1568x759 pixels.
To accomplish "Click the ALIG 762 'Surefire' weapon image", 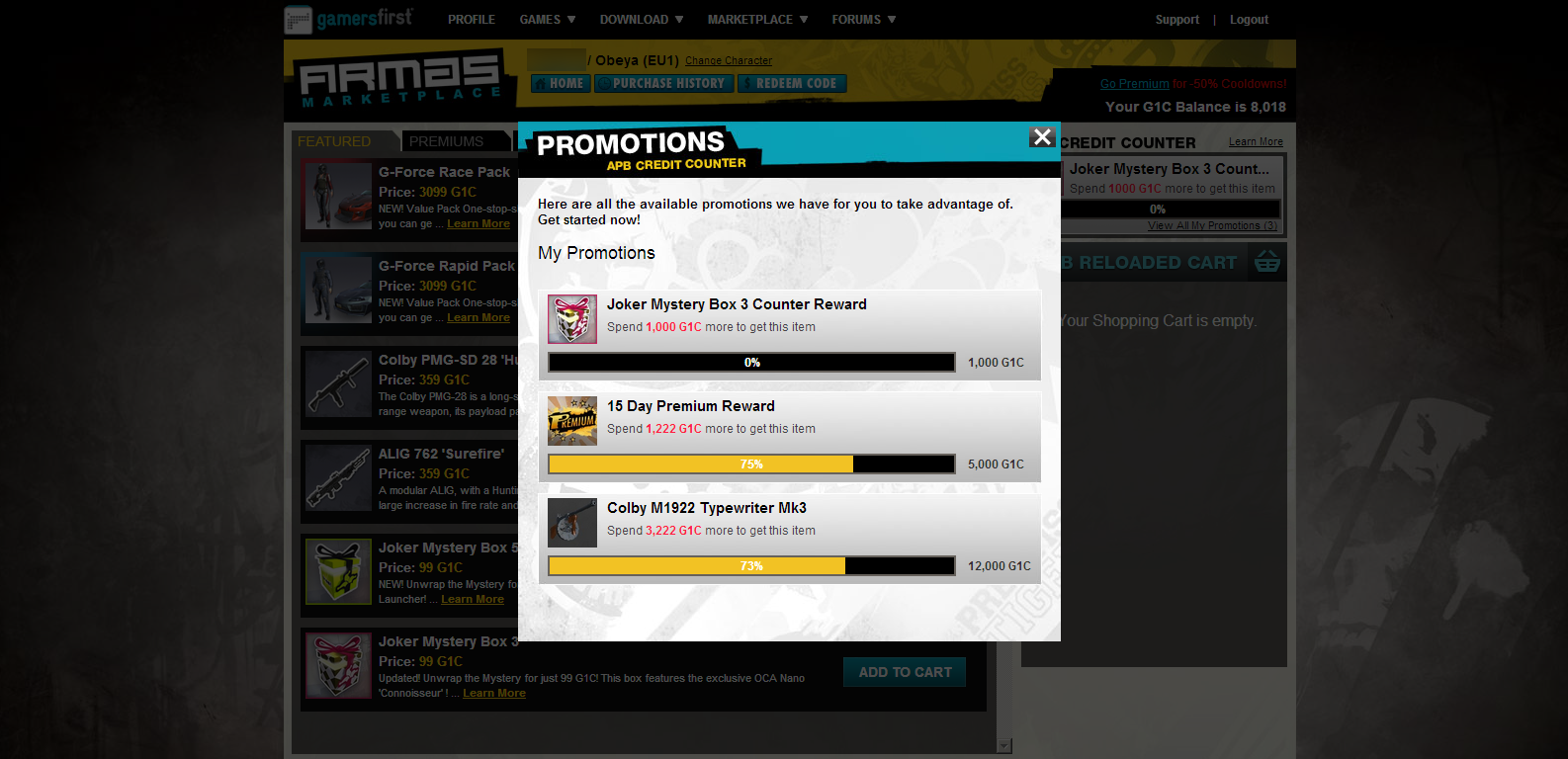I will [x=338, y=477].
